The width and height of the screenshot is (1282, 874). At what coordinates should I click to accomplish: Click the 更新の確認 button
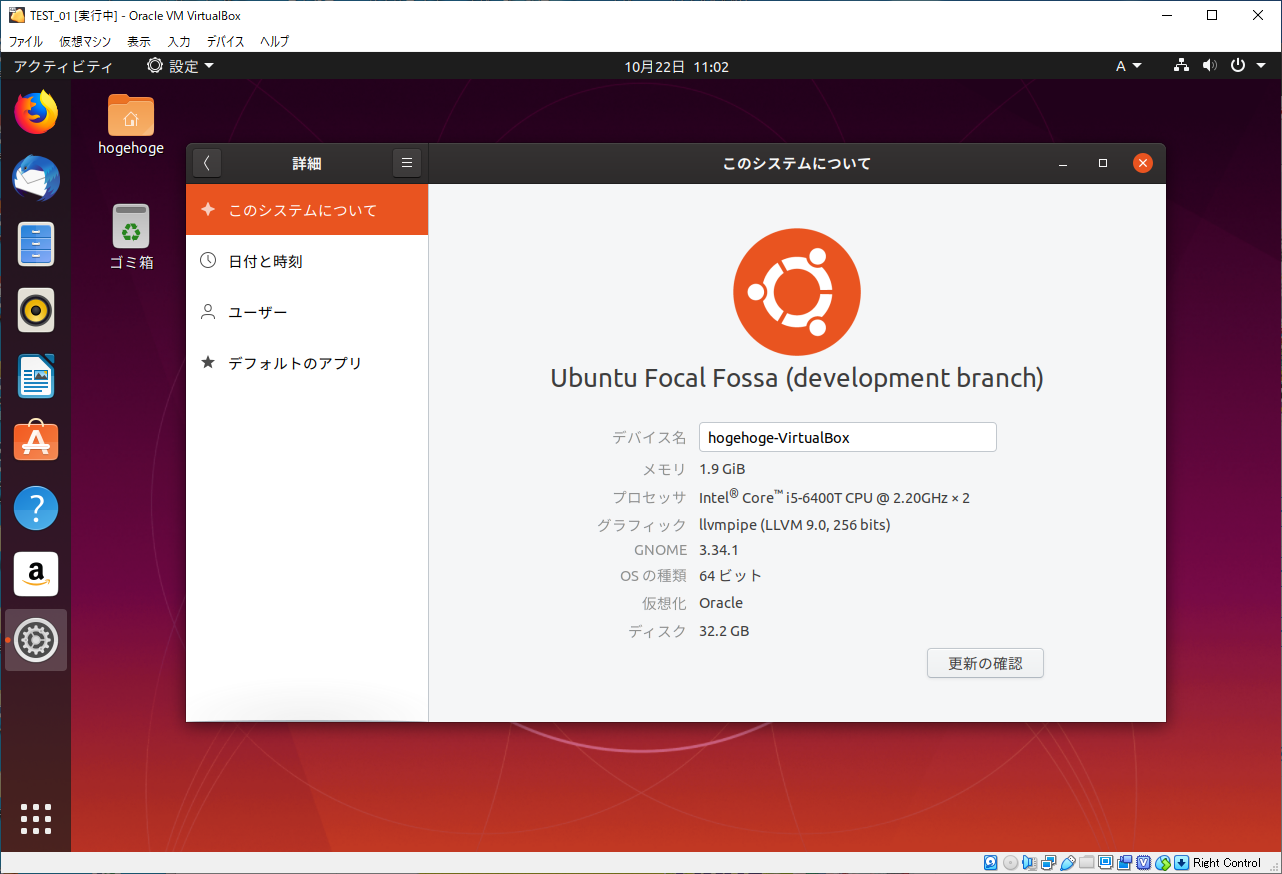pos(985,663)
